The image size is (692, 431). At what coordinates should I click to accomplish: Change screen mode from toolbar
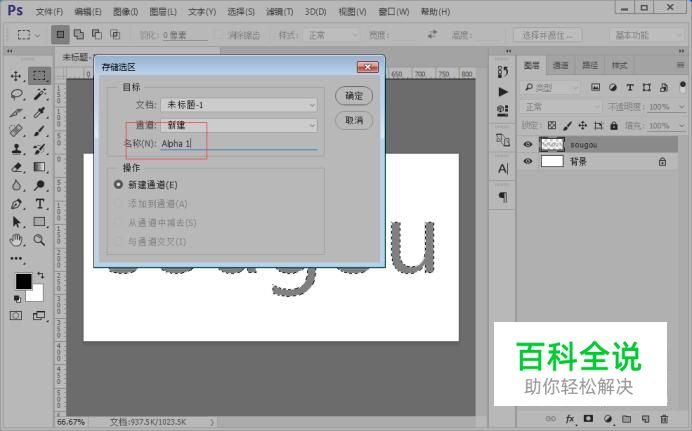click(x=39, y=315)
